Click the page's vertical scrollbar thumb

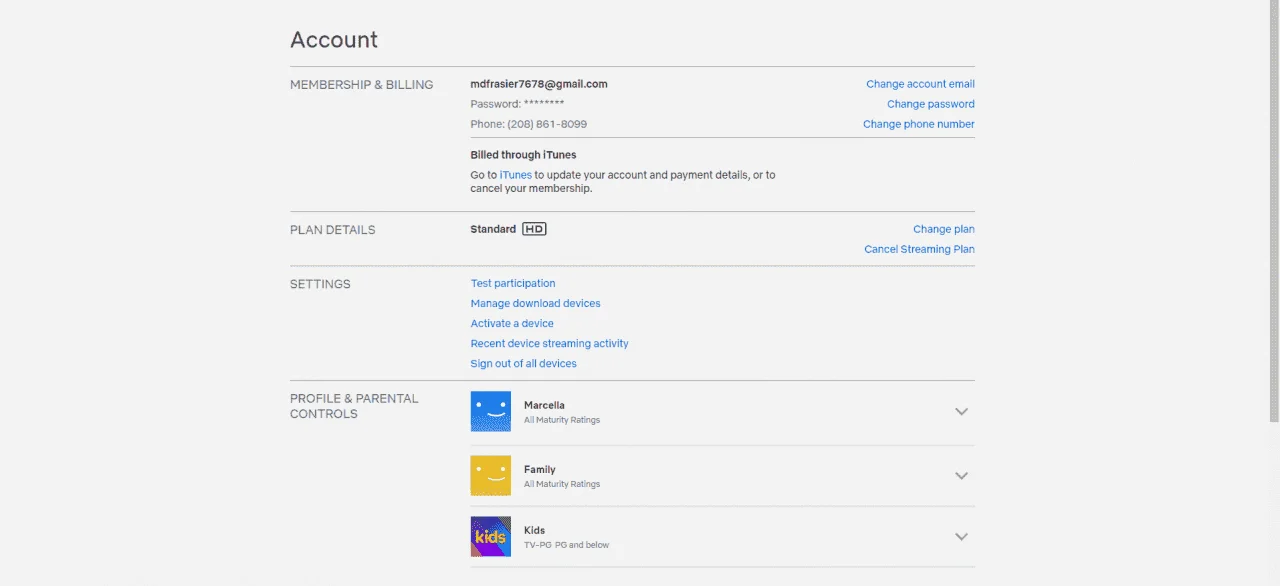[x=1274, y=210]
